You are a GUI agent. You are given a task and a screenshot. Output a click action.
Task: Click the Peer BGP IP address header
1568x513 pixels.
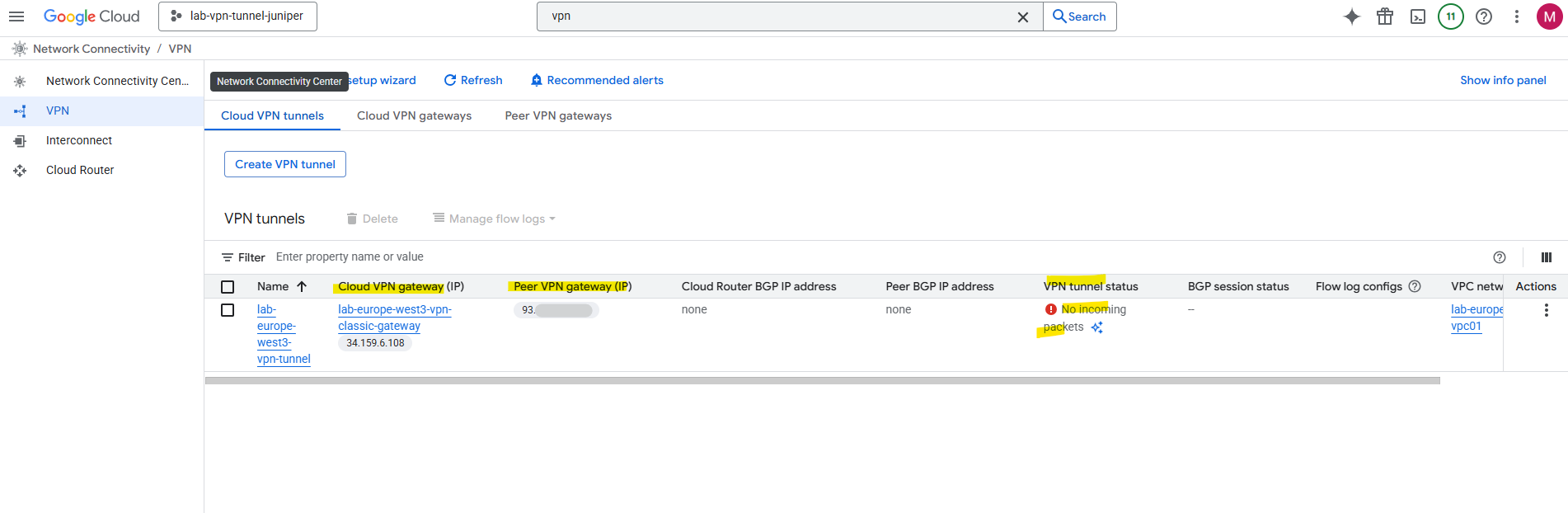pyautogui.click(x=940, y=286)
